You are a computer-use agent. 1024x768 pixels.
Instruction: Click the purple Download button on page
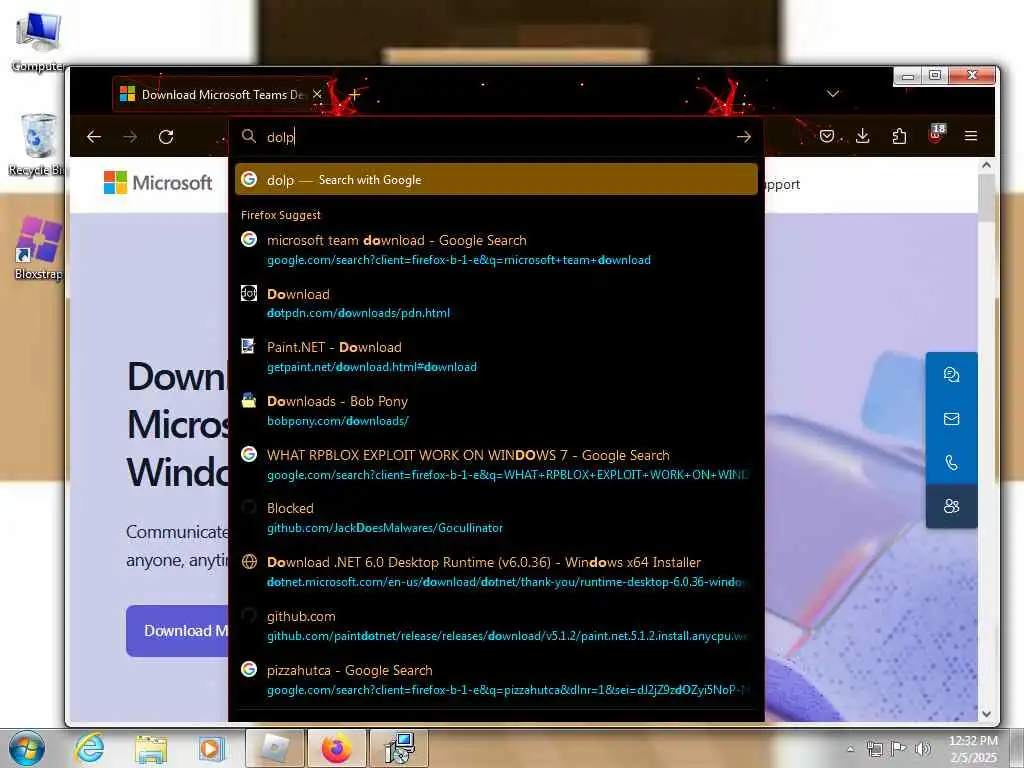[177, 631]
